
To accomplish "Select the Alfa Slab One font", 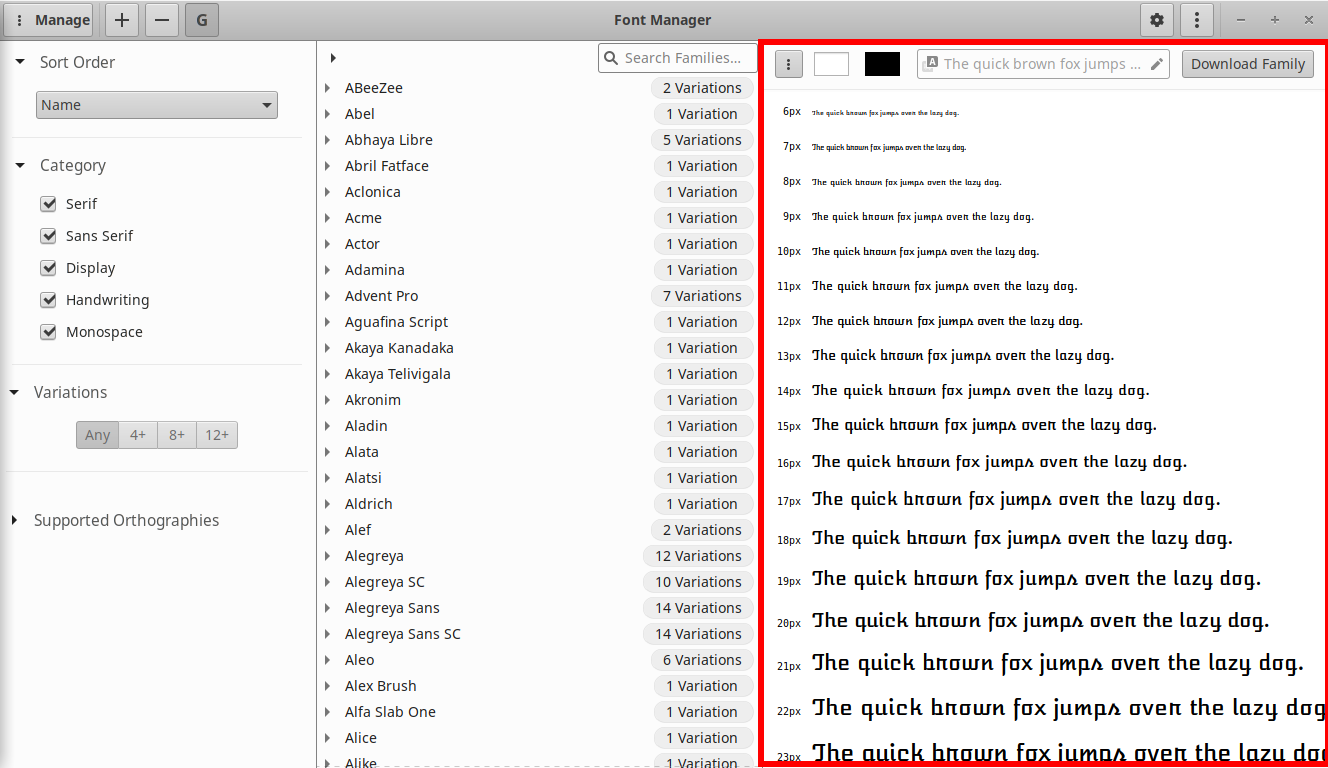I will click(538, 712).
